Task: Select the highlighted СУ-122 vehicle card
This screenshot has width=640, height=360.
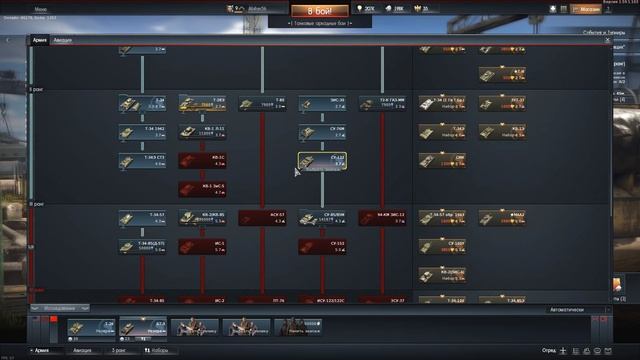Action: (x=322, y=161)
